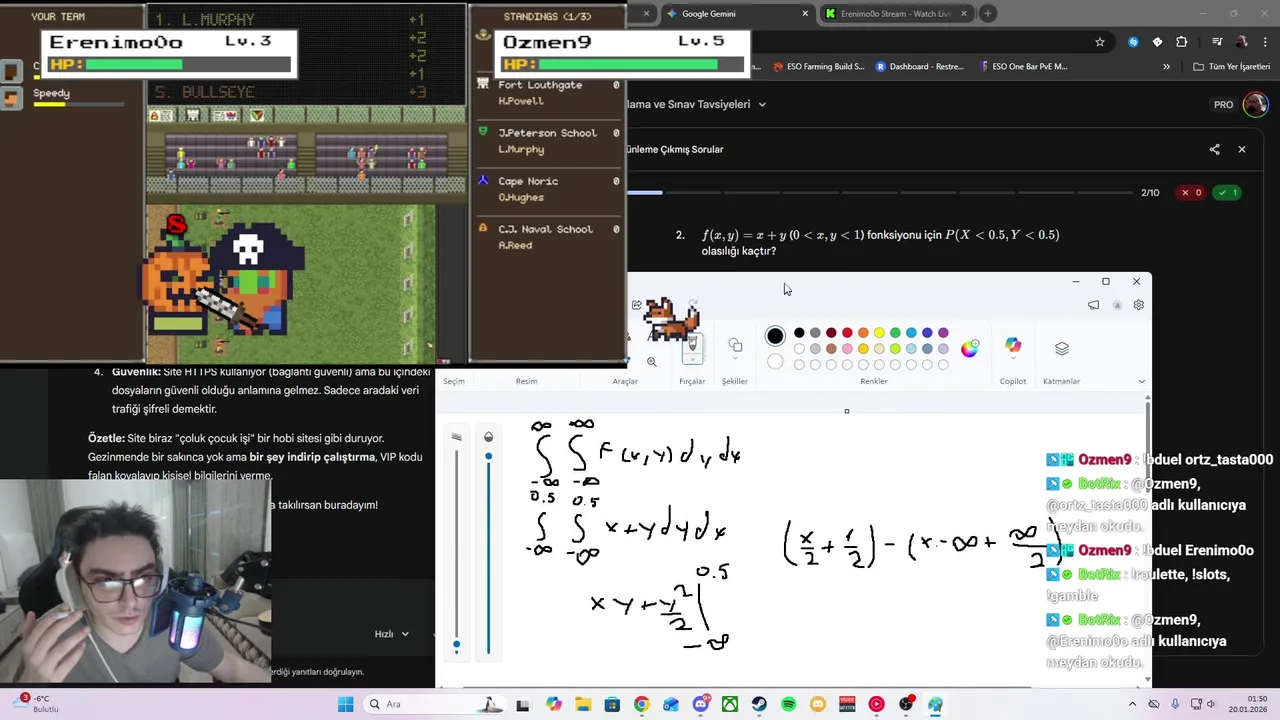Open the Paint settings gear
Image resolution: width=1280 pixels, height=720 pixels.
[1138, 305]
